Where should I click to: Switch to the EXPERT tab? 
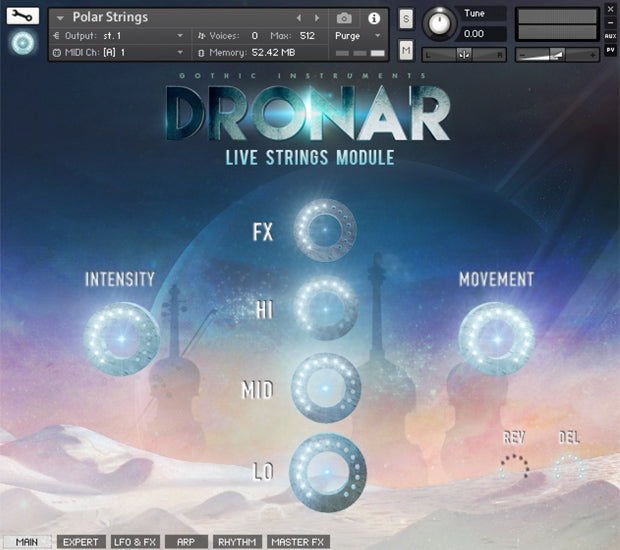(x=80, y=542)
